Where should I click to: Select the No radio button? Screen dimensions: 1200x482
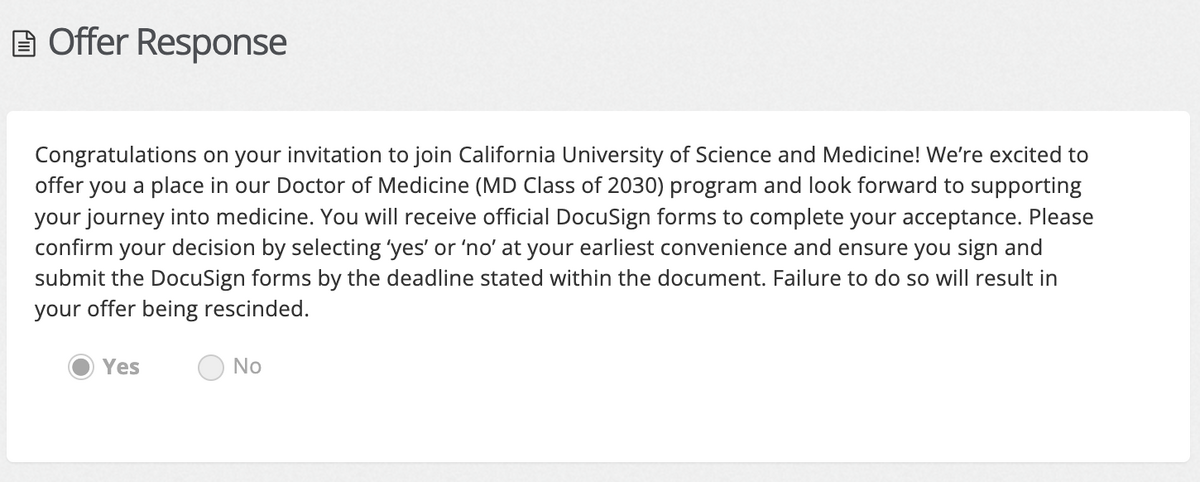point(211,367)
